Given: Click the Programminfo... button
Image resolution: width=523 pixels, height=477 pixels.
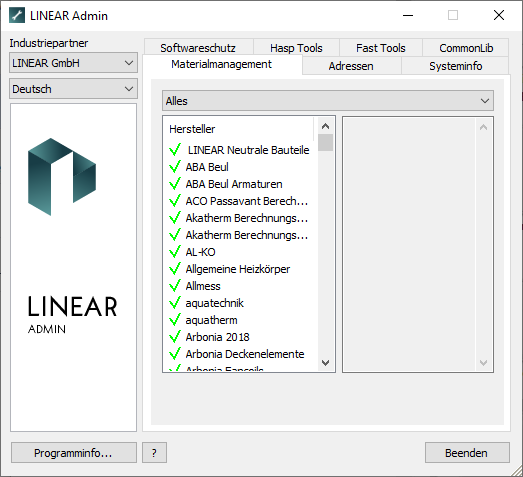Looking at the screenshot, I should coord(74,453).
